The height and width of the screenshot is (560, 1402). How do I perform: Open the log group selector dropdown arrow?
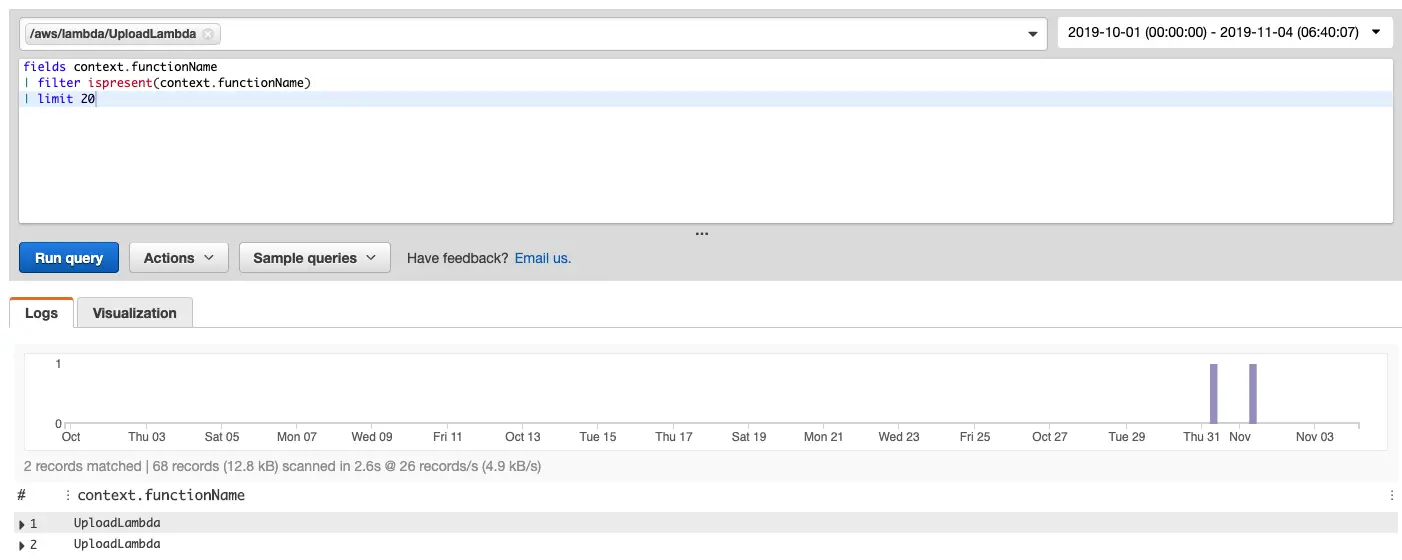(1033, 34)
